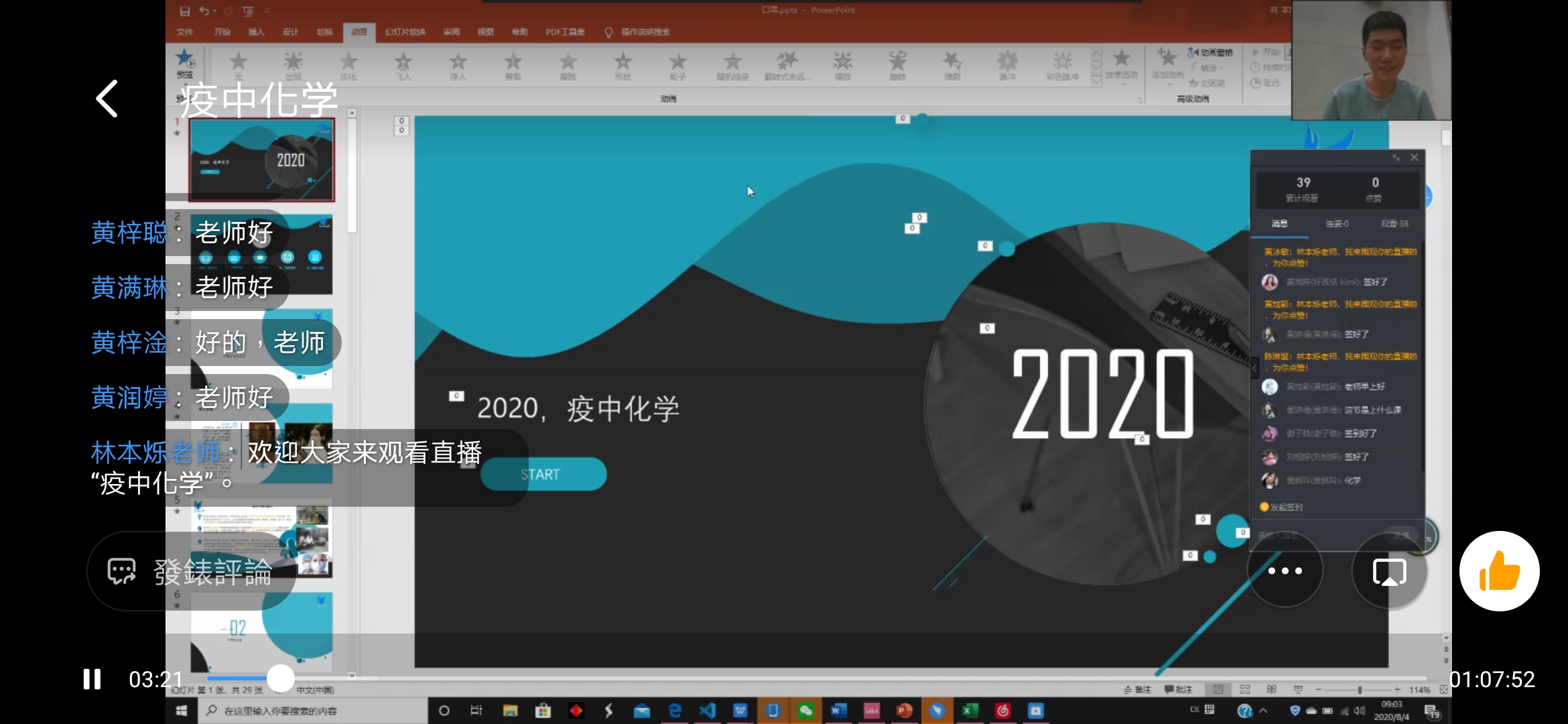Switch to the 连麦·0 tab in live chat

point(1337,224)
